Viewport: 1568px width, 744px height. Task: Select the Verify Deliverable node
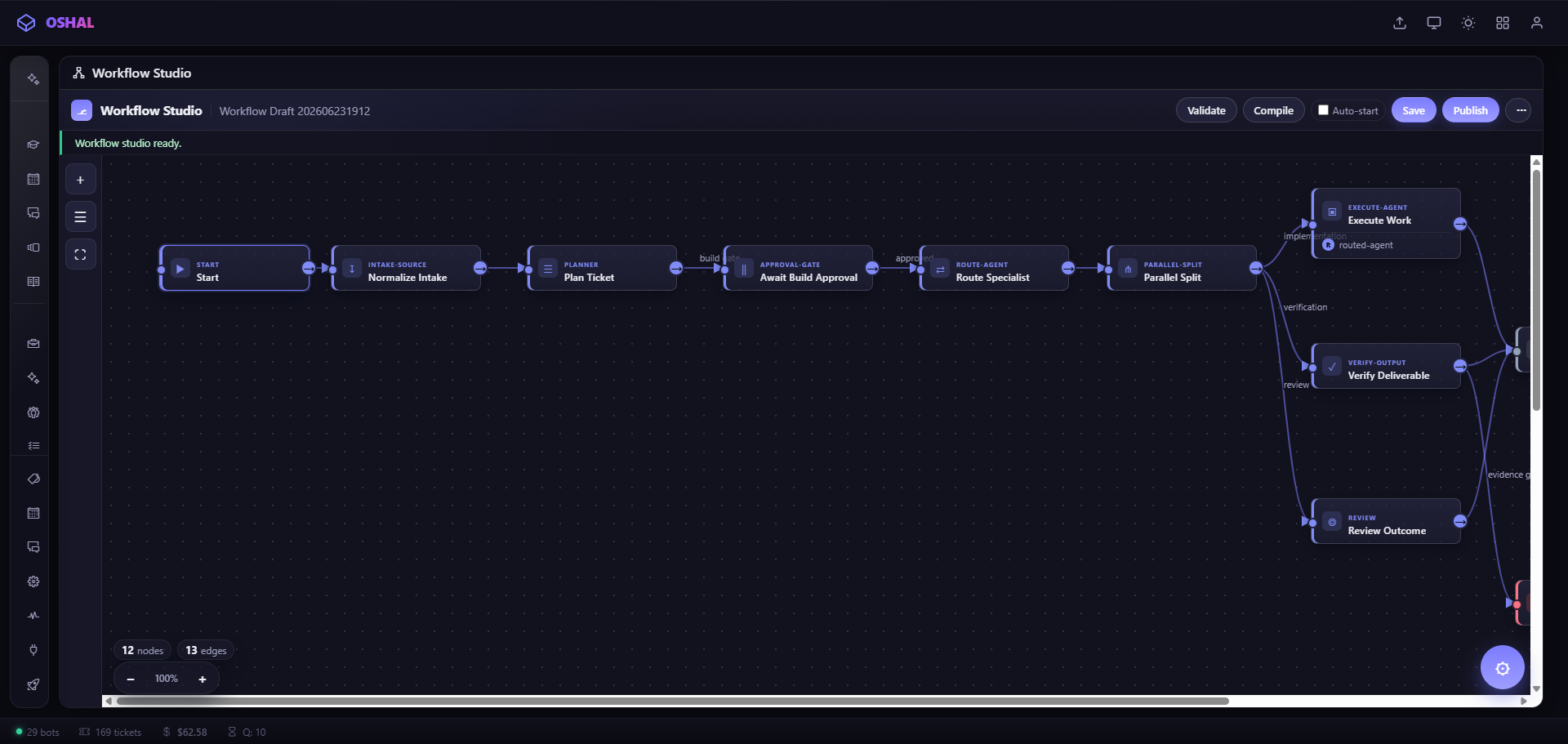1386,366
